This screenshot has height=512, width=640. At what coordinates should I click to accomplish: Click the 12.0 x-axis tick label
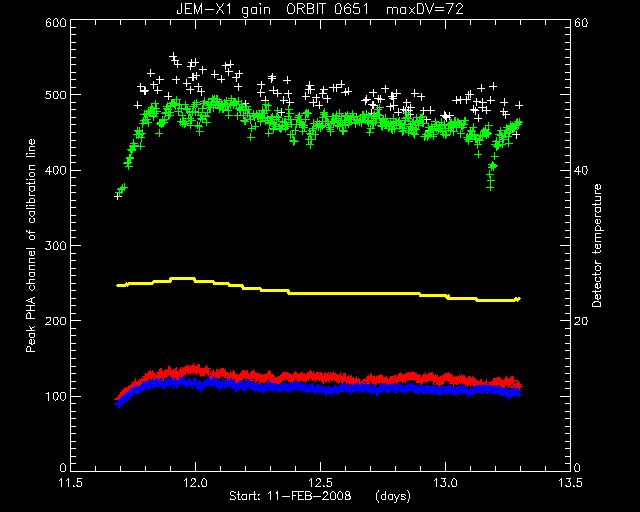point(196,483)
